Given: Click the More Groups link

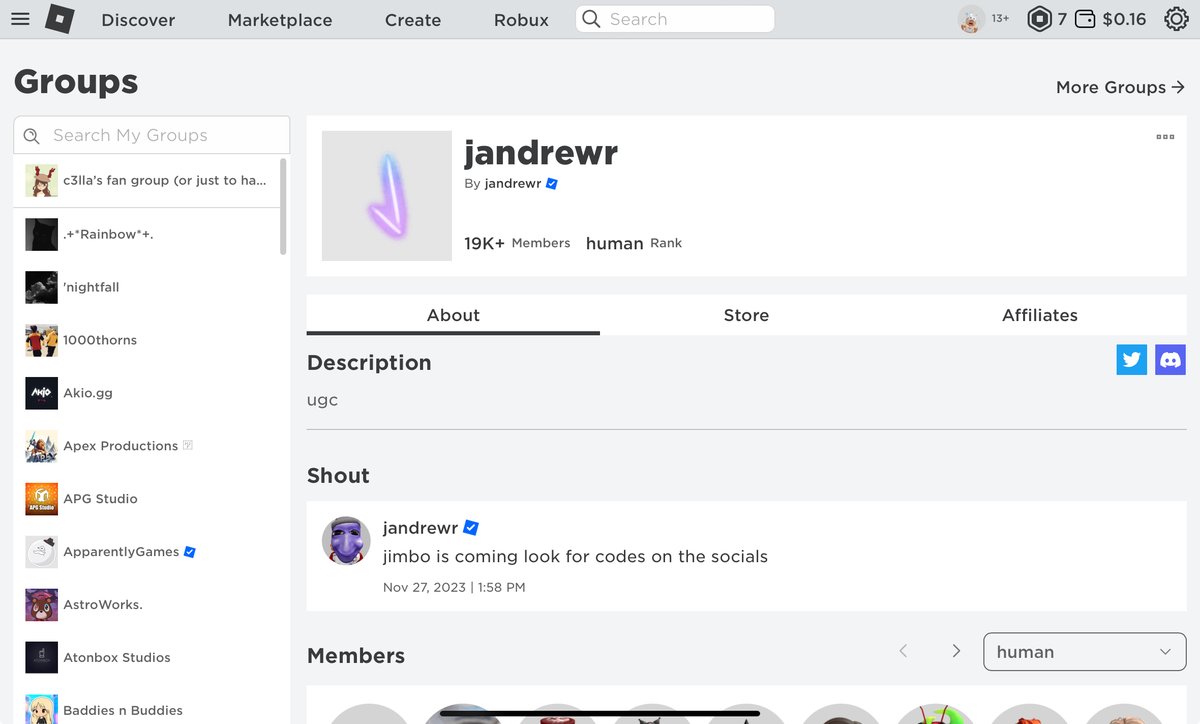Looking at the screenshot, I should coord(1121,87).
